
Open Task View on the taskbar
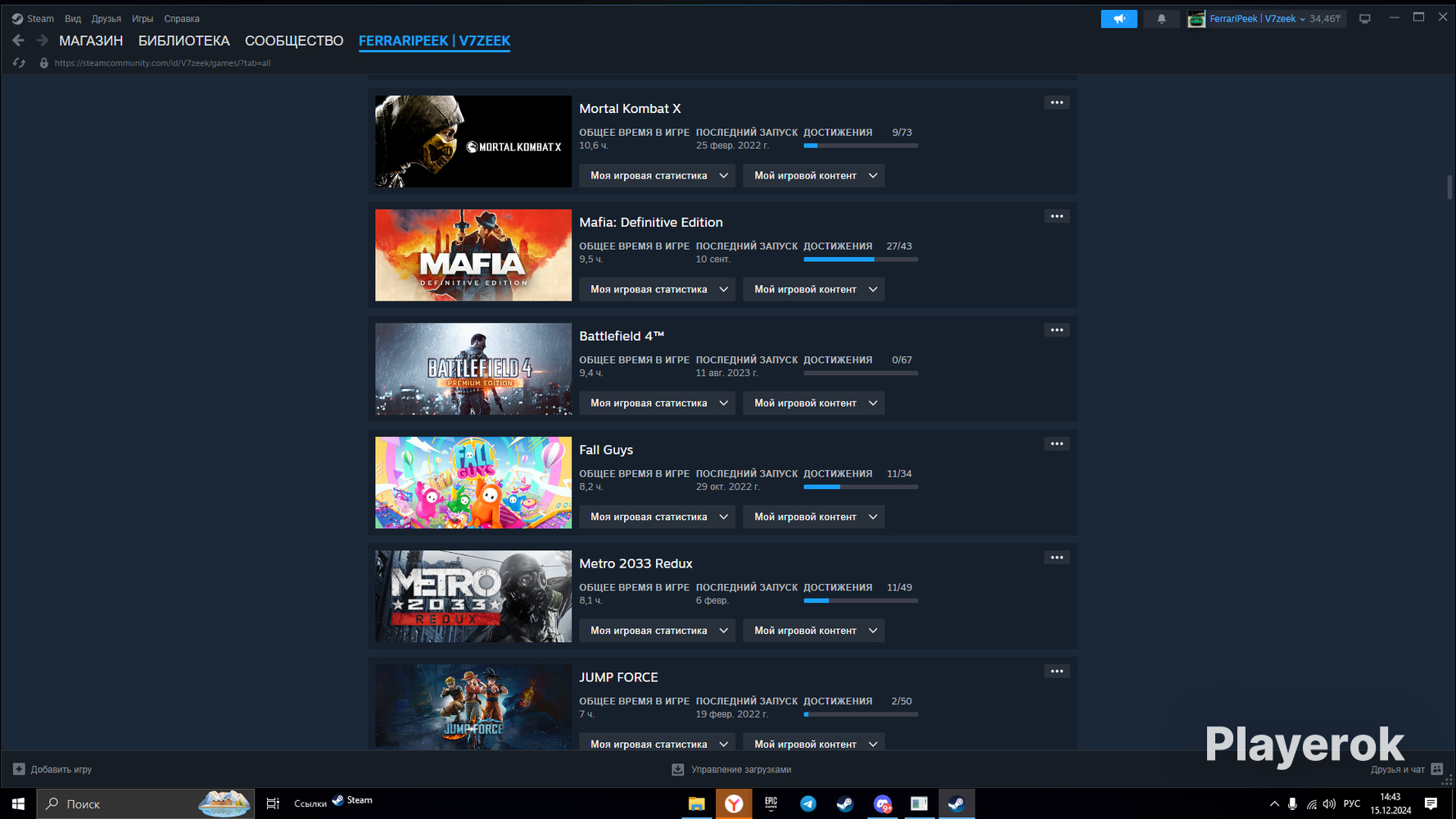click(273, 804)
